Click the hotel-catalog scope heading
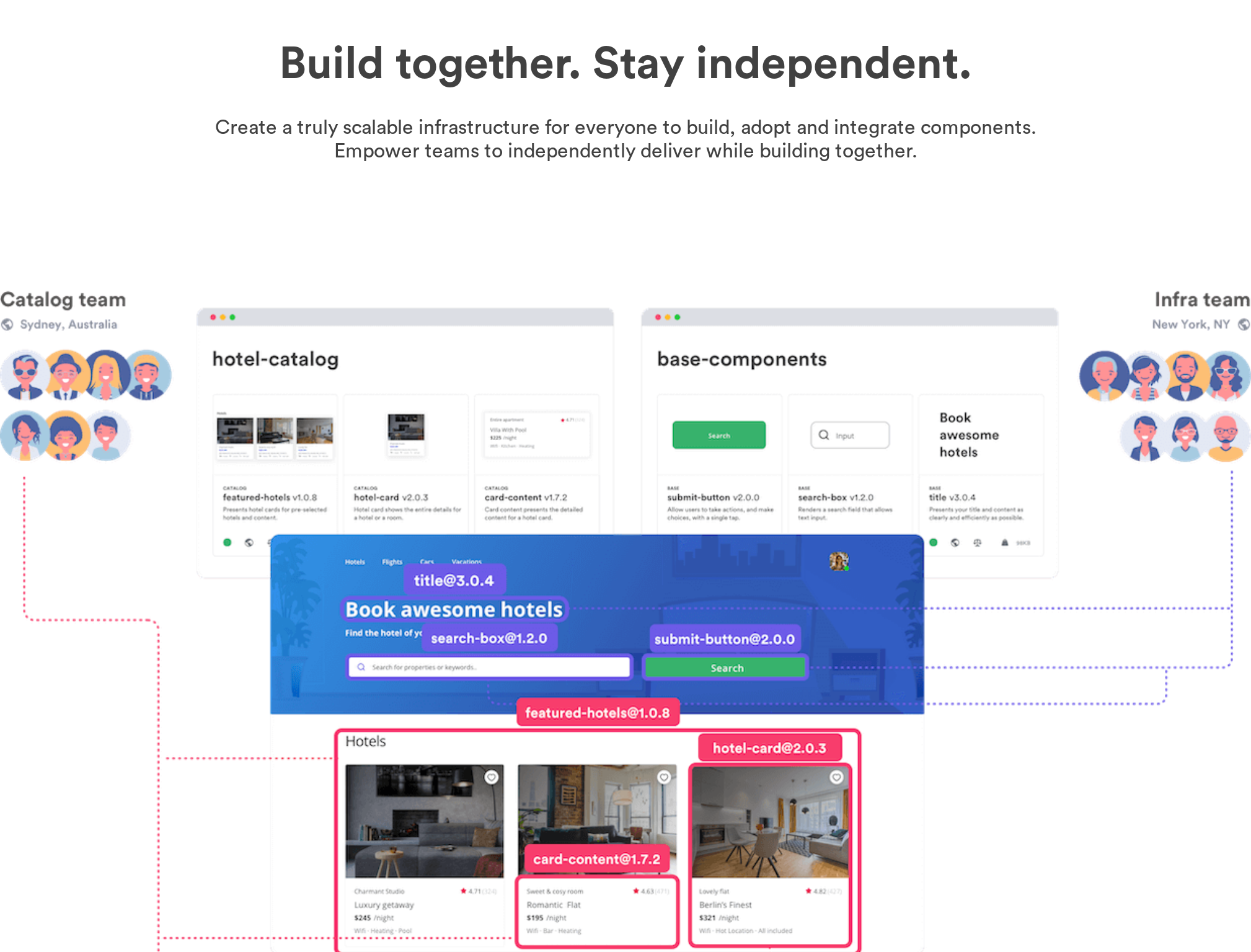This screenshot has height=952, width=1251. (275, 359)
